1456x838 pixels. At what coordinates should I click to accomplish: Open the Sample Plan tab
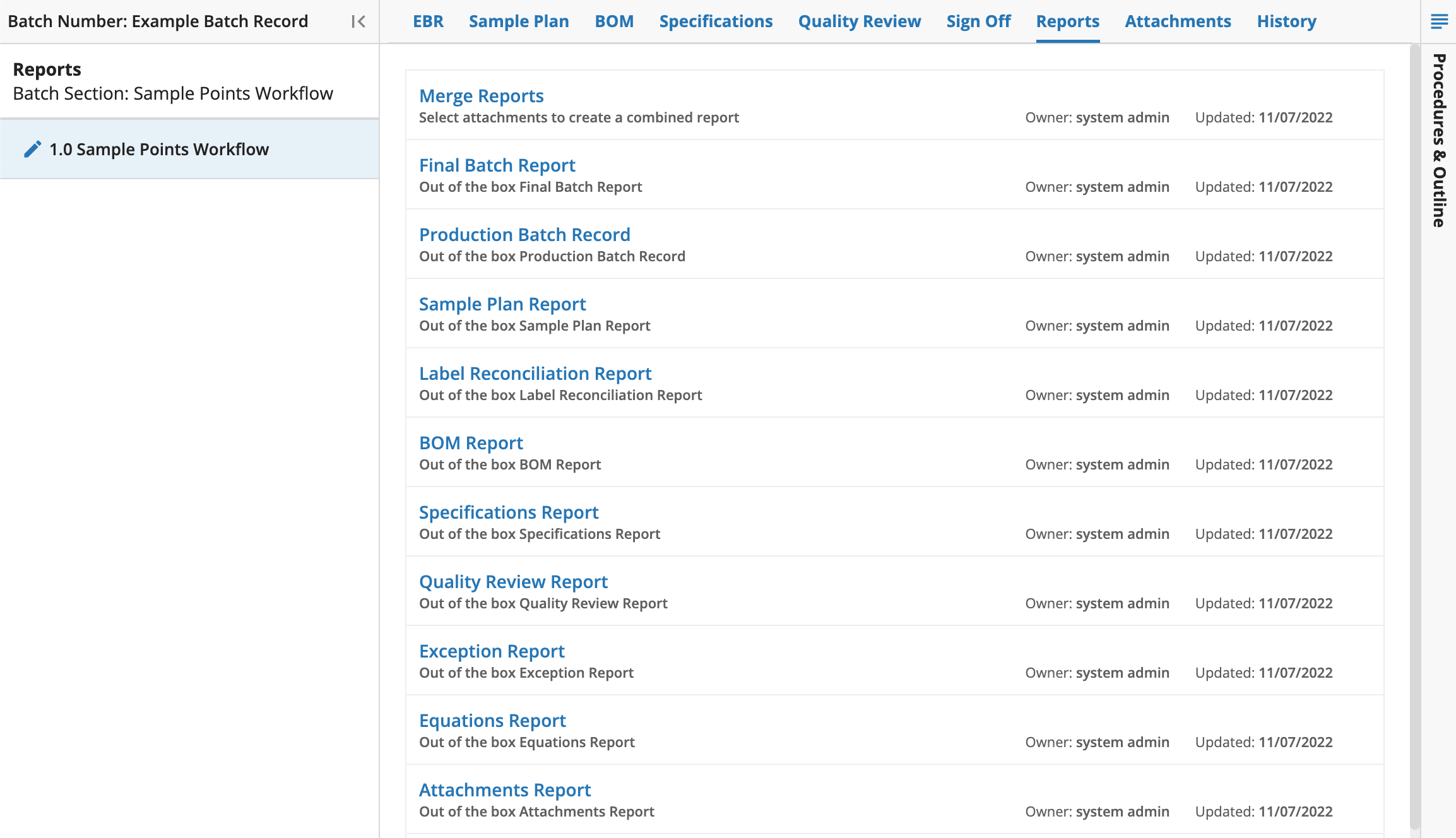point(519,21)
